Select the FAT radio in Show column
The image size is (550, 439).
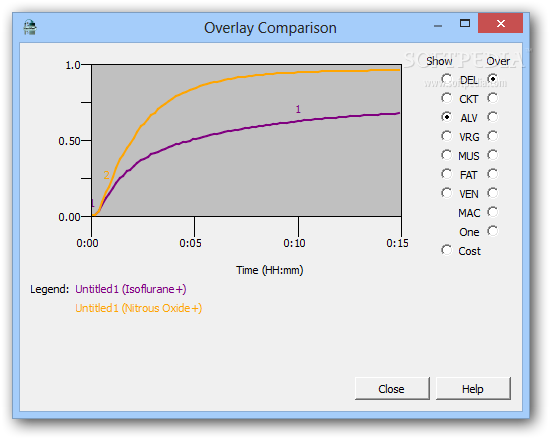pos(447,174)
